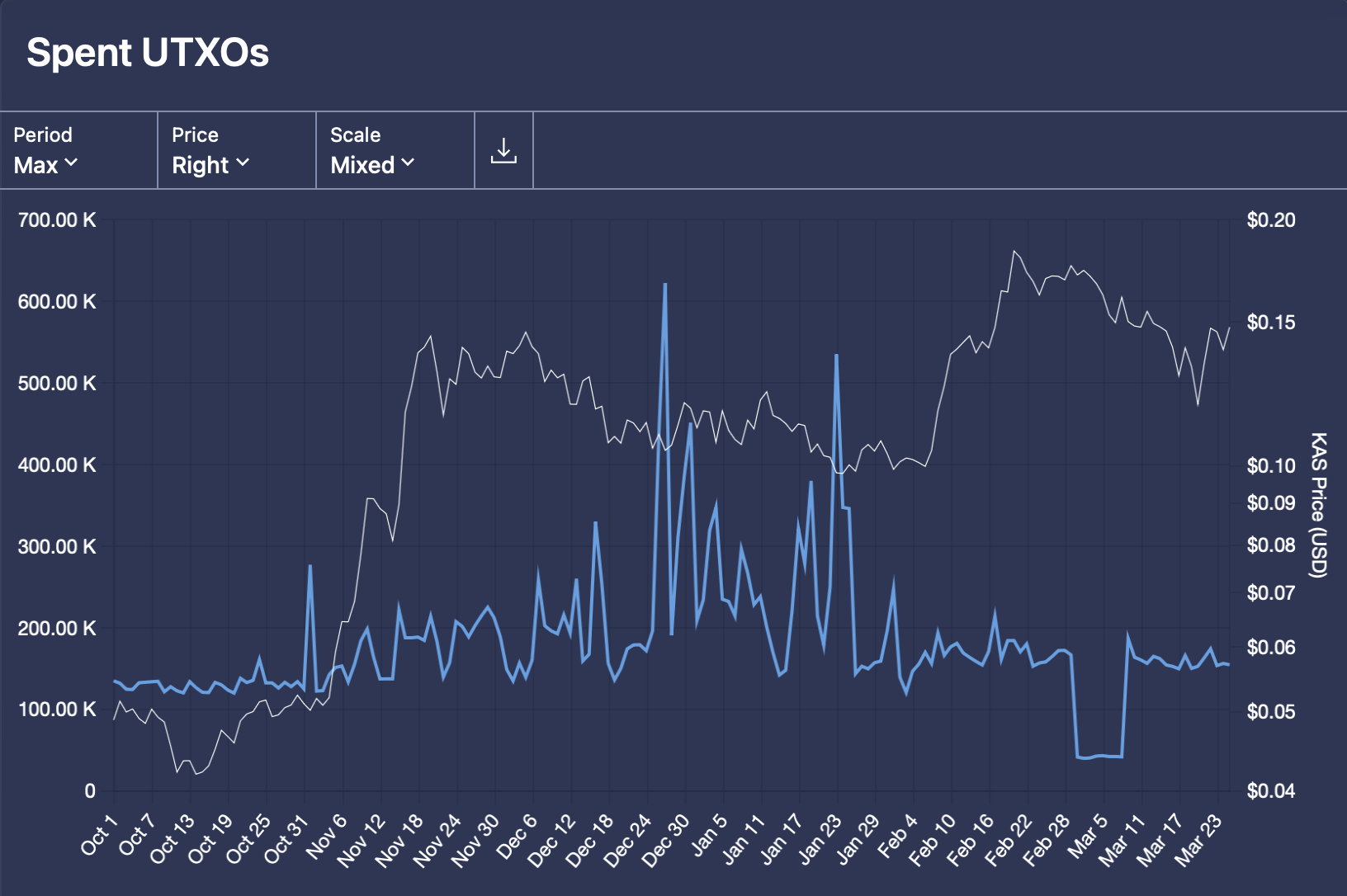This screenshot has height=896, width=1347.
Task: Inspect the price line peak near Feb 22
Action: coord(1014,251)
